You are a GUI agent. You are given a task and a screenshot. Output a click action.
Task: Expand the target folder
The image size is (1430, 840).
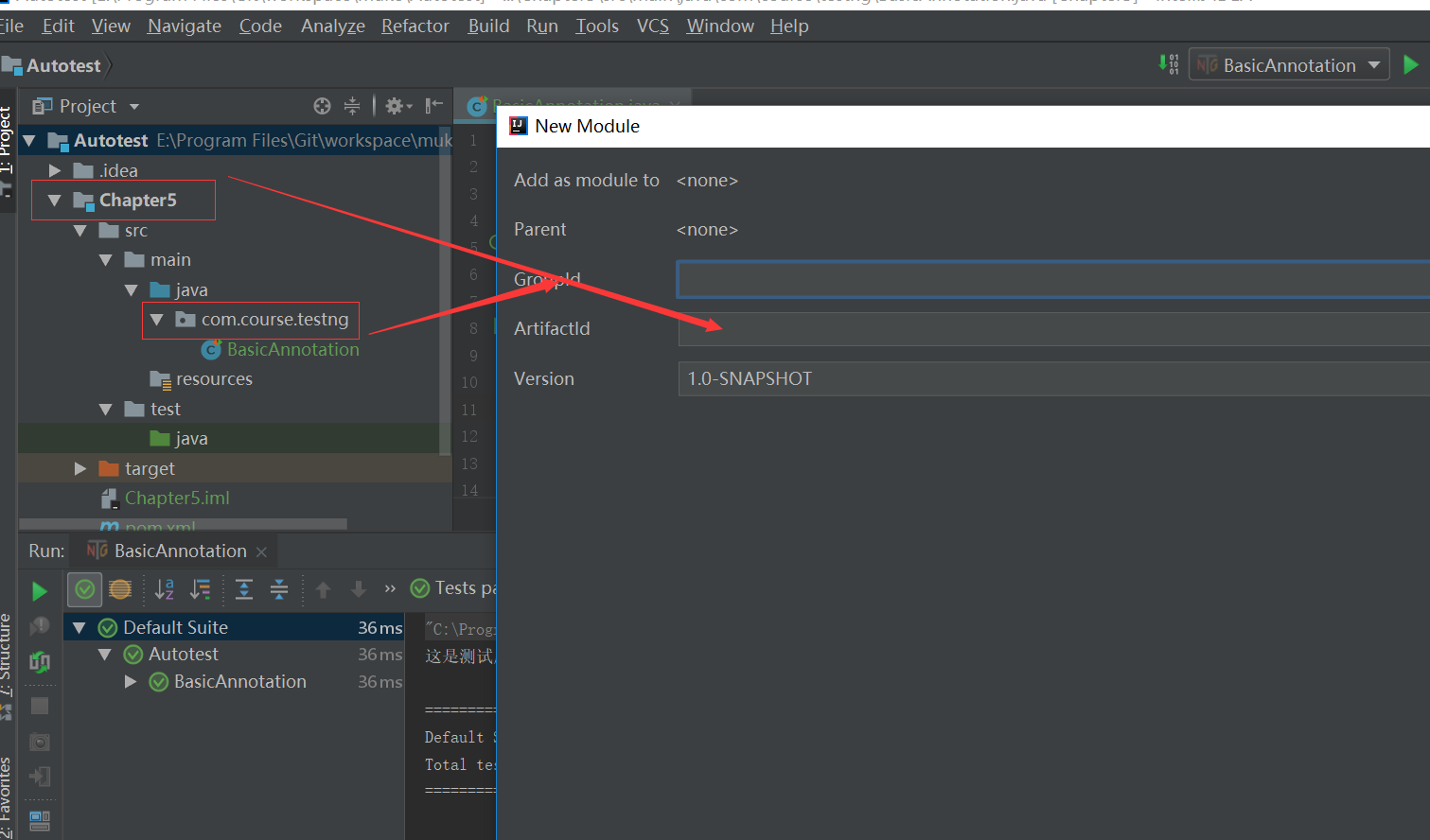80,469
